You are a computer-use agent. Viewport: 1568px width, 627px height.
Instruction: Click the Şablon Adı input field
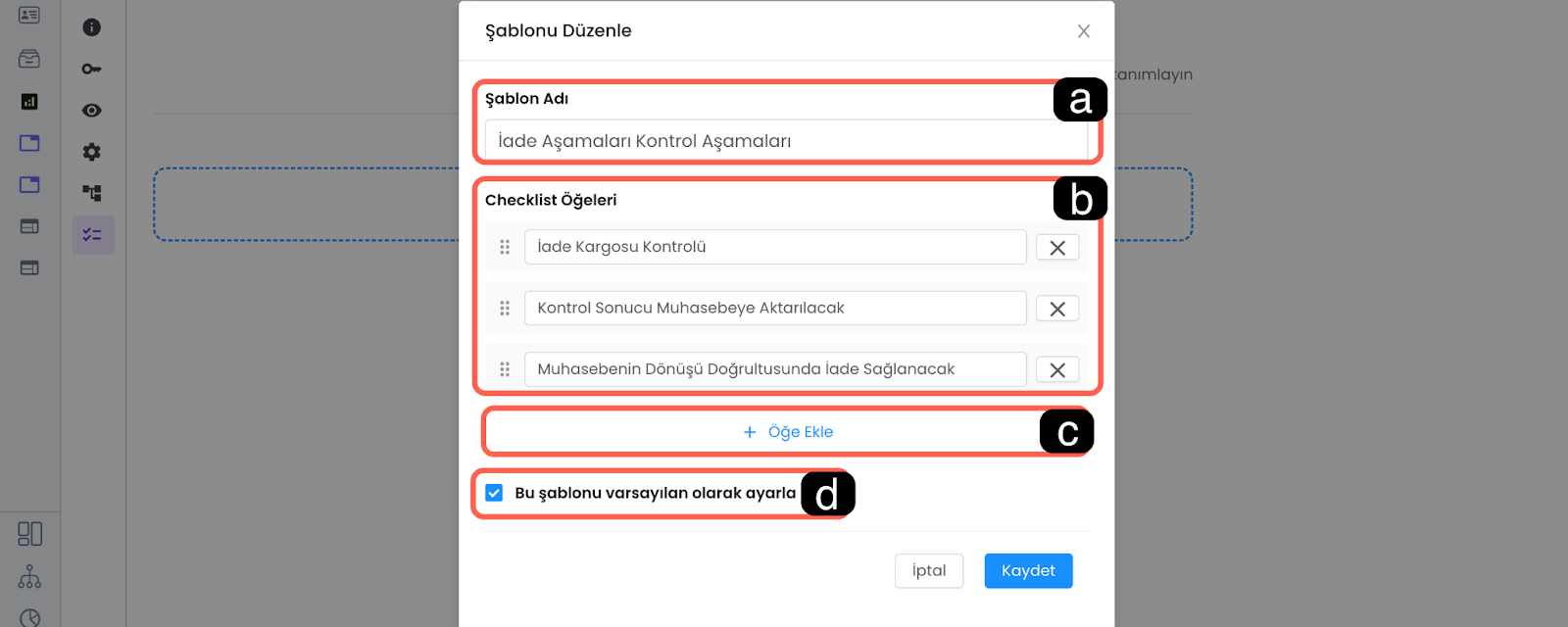pos(784,141)
